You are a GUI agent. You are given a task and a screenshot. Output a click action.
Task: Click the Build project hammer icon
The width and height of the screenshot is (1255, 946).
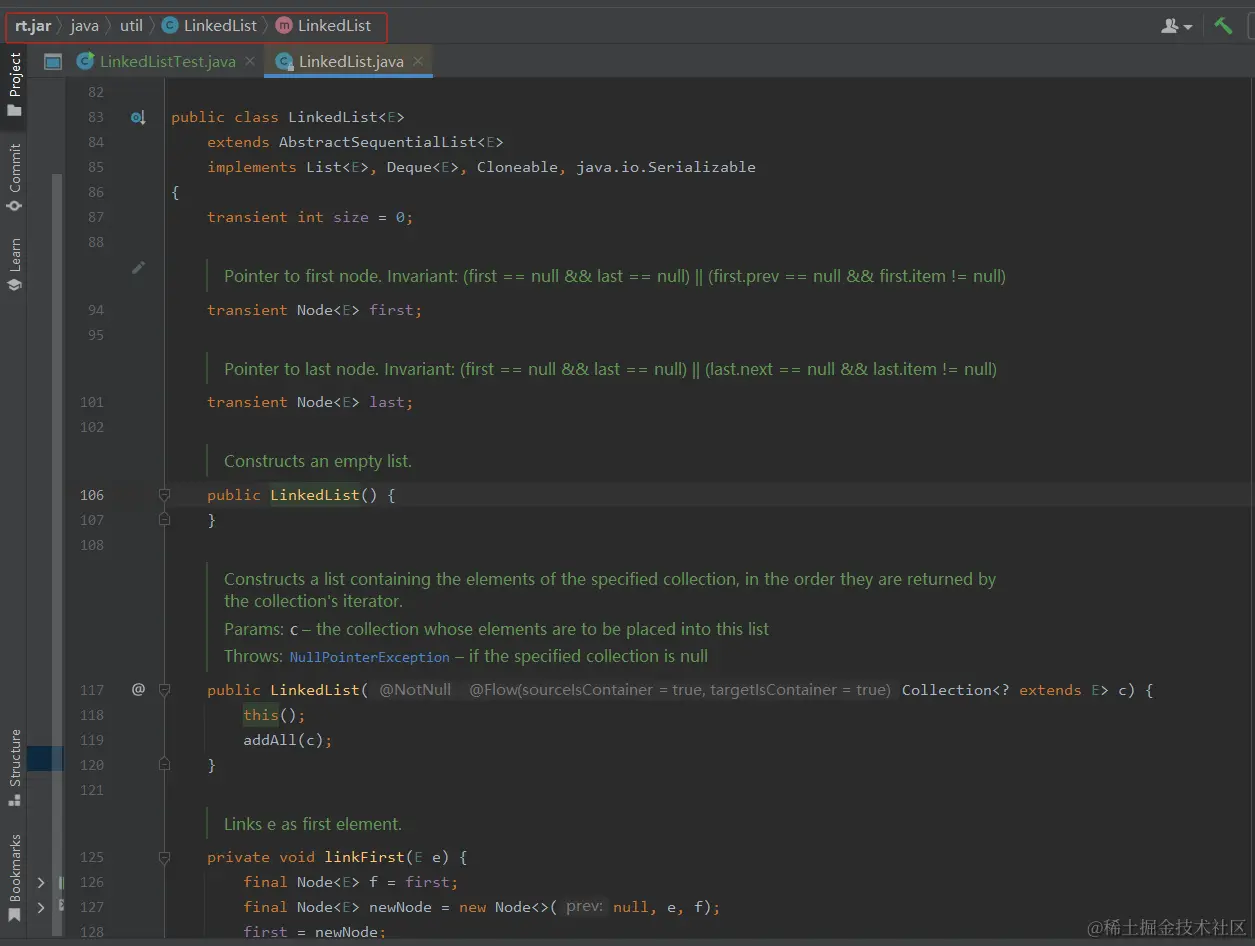(x=1223, y=26)
